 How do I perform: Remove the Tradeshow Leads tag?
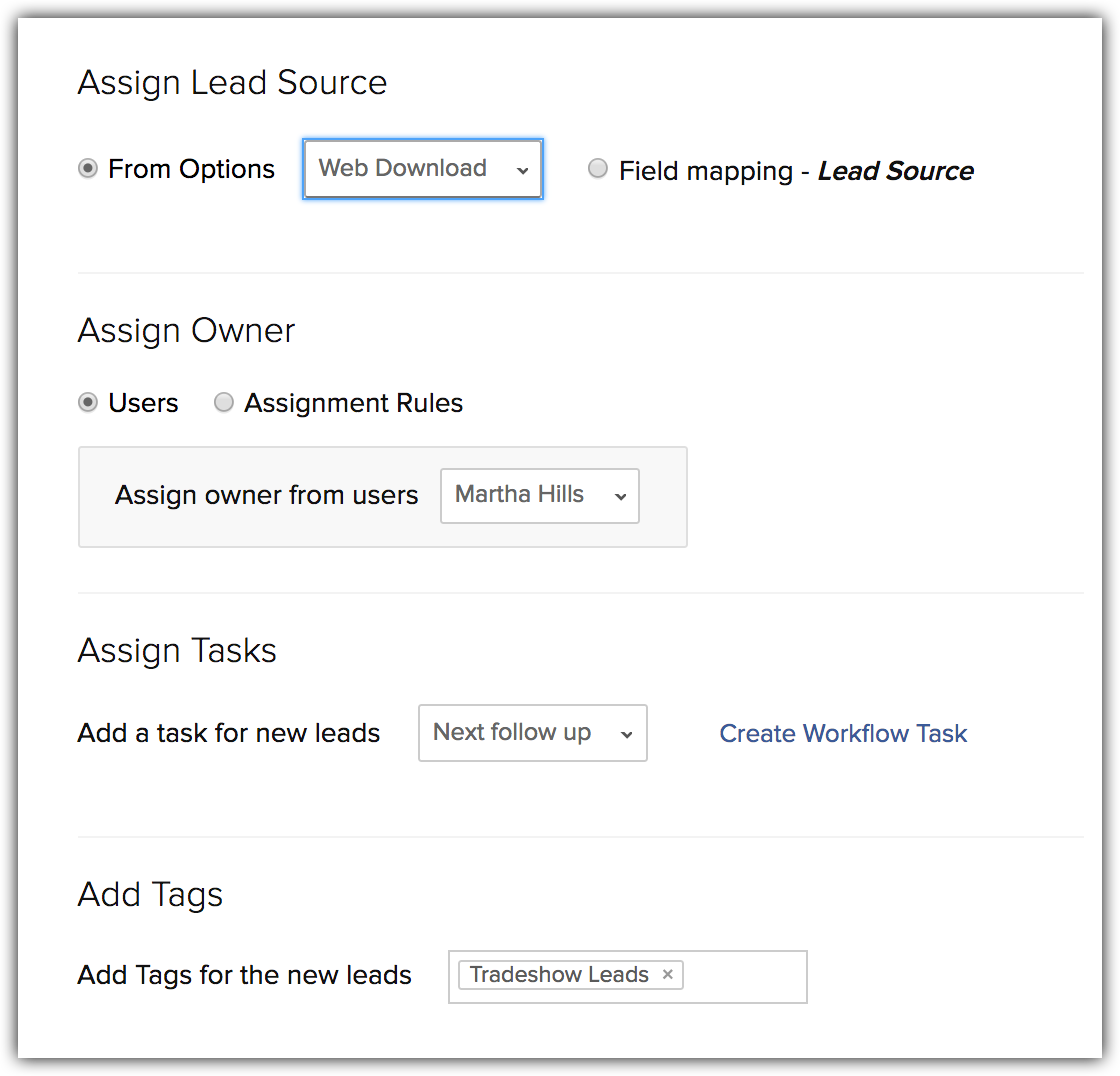click(x=667, y=975)
